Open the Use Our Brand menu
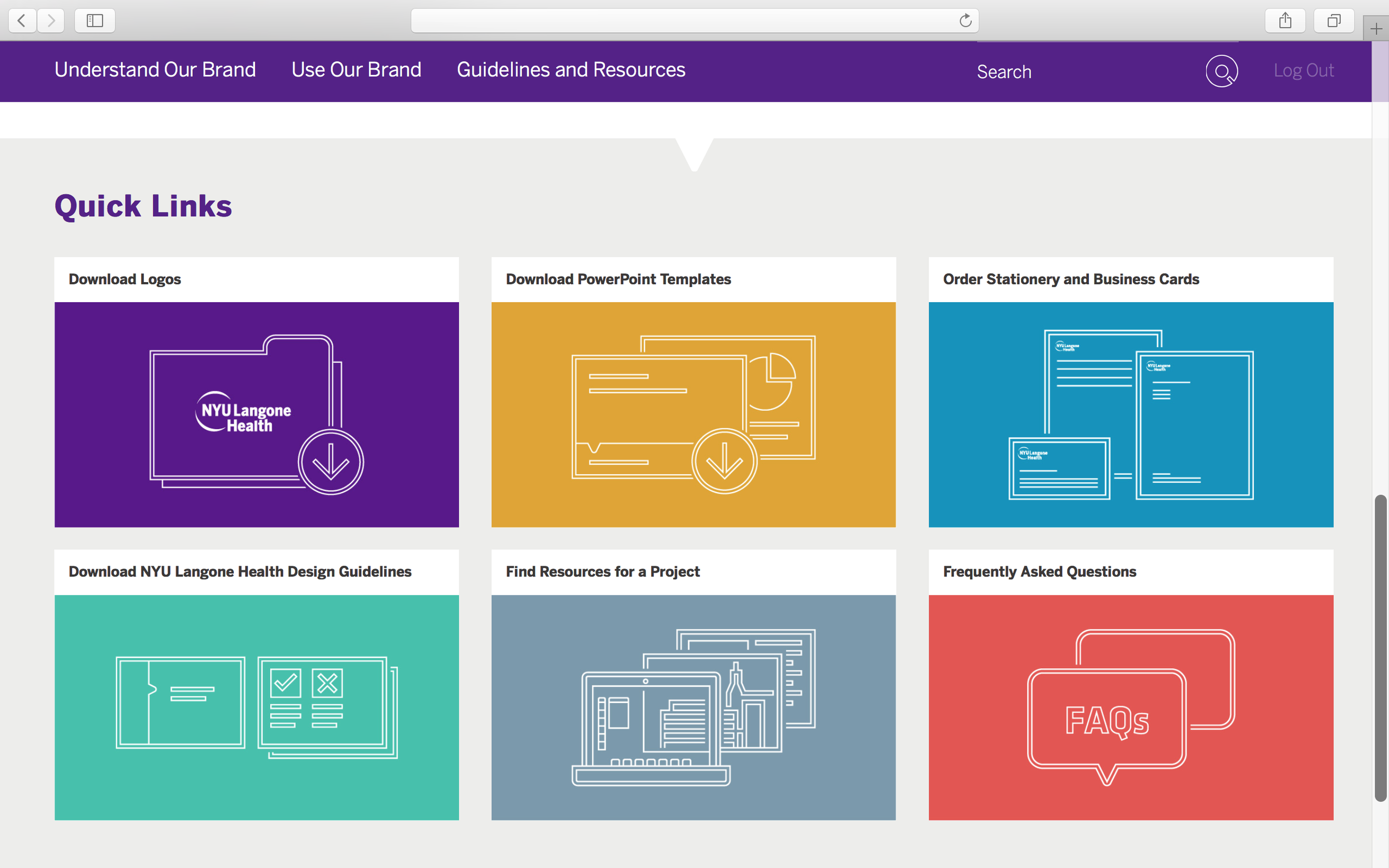 [x=356, y=69]
